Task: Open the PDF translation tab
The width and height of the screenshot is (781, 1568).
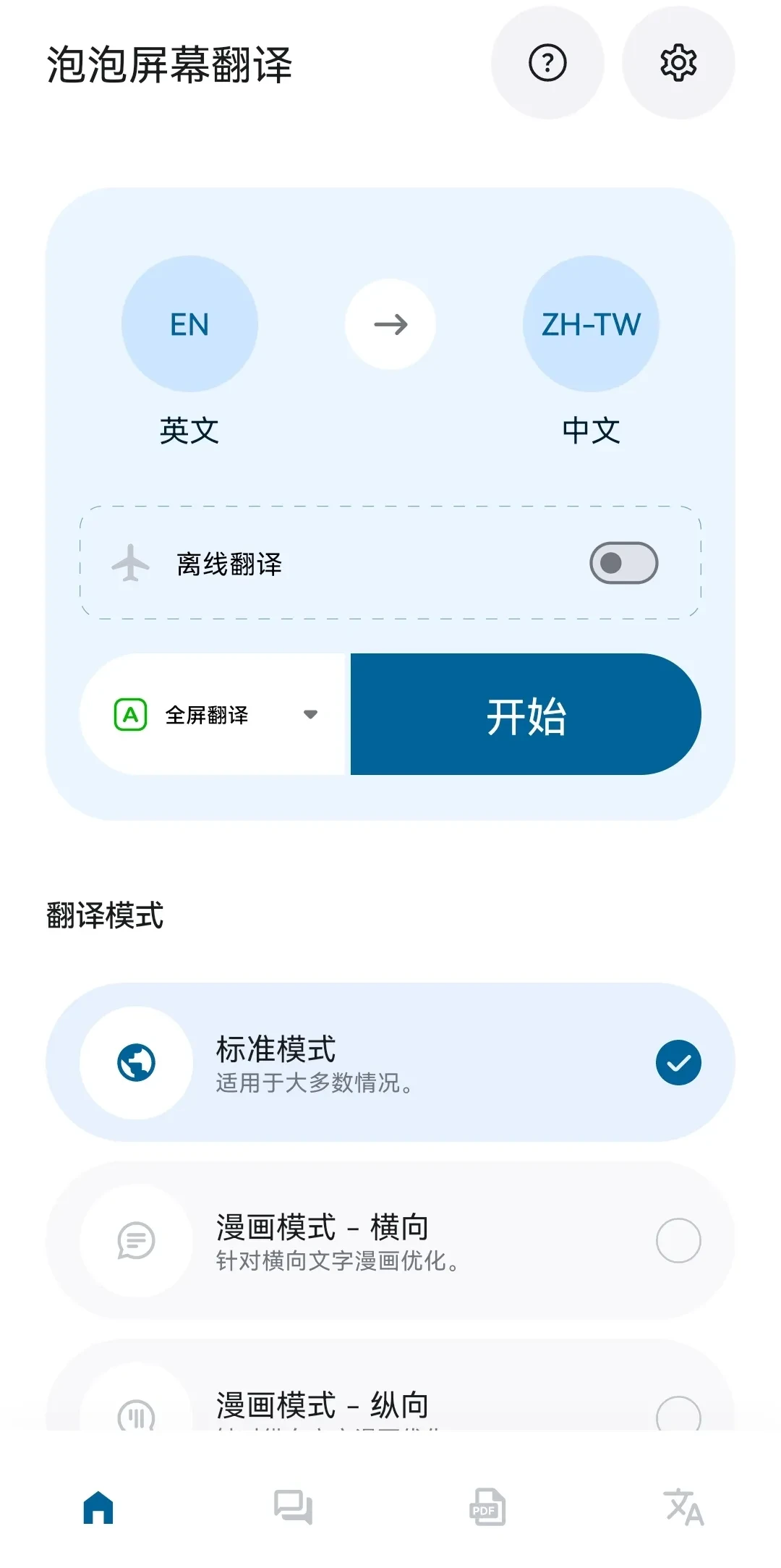Action: click(x=487, y=1507)
